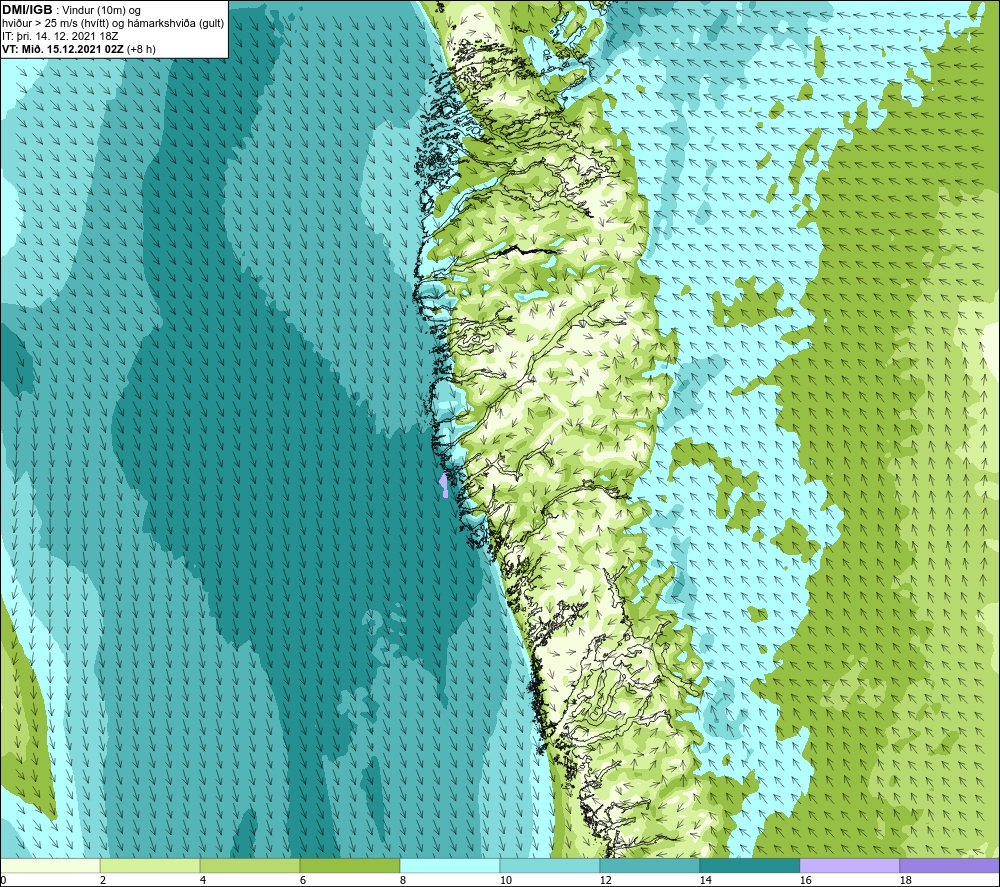Click the 4-6 m/s green legend swatch

(250, 865)
